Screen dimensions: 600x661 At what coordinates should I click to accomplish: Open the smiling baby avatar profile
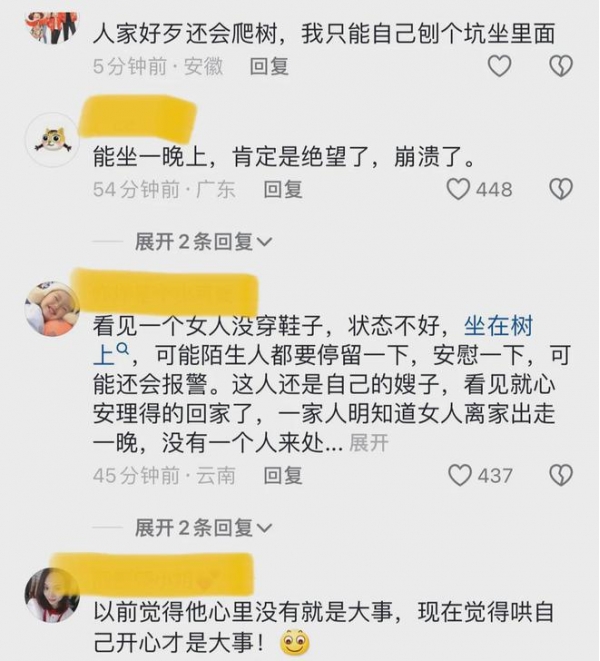(52, 309)
